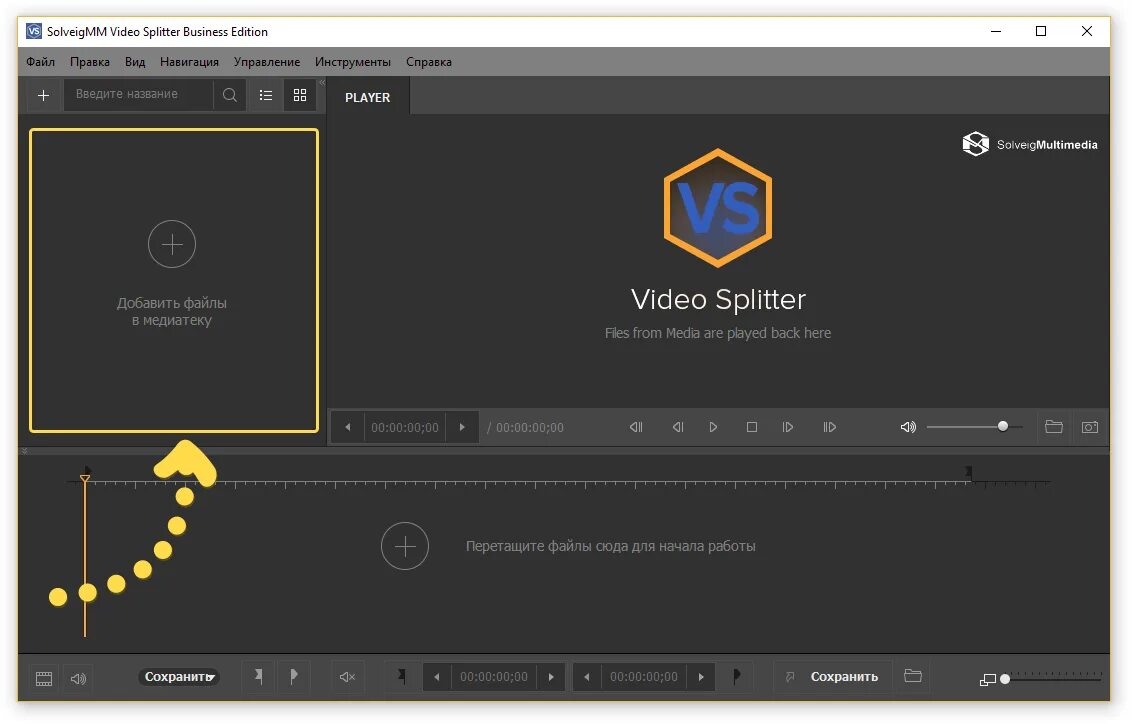Click the add start marker flag icon

tap(258, 676)
